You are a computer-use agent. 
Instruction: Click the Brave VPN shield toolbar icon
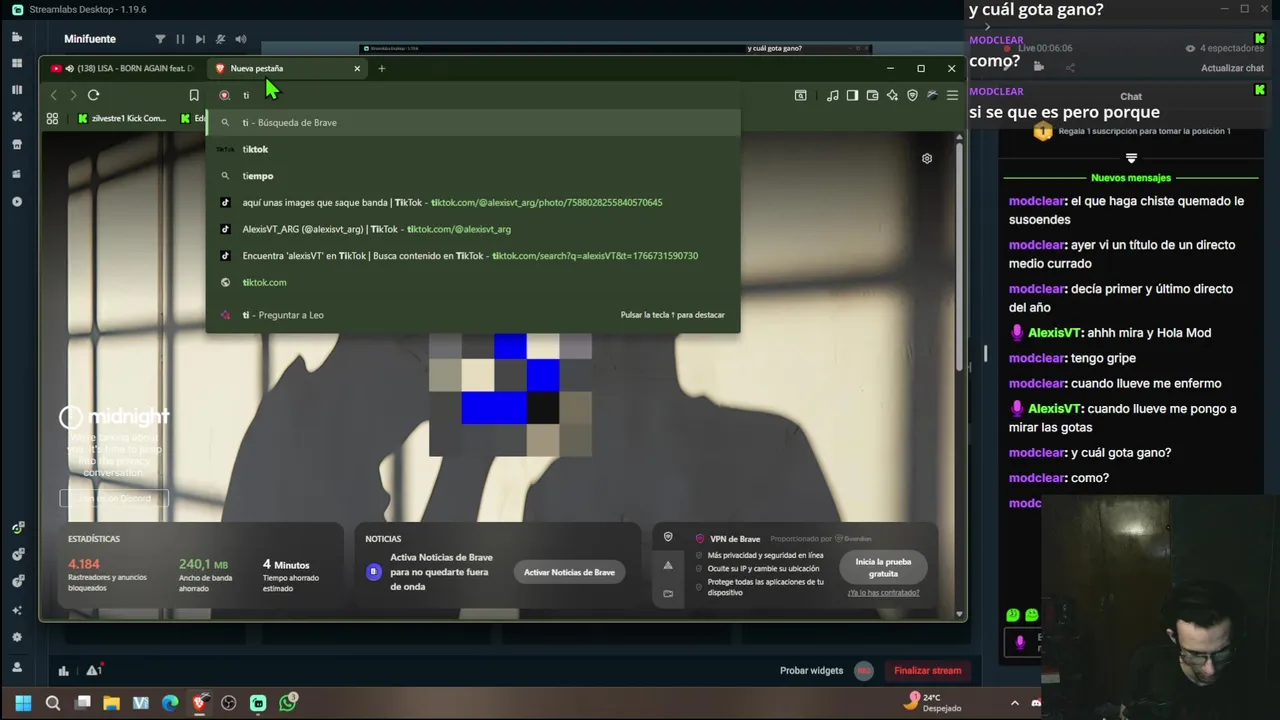(912, 95)
